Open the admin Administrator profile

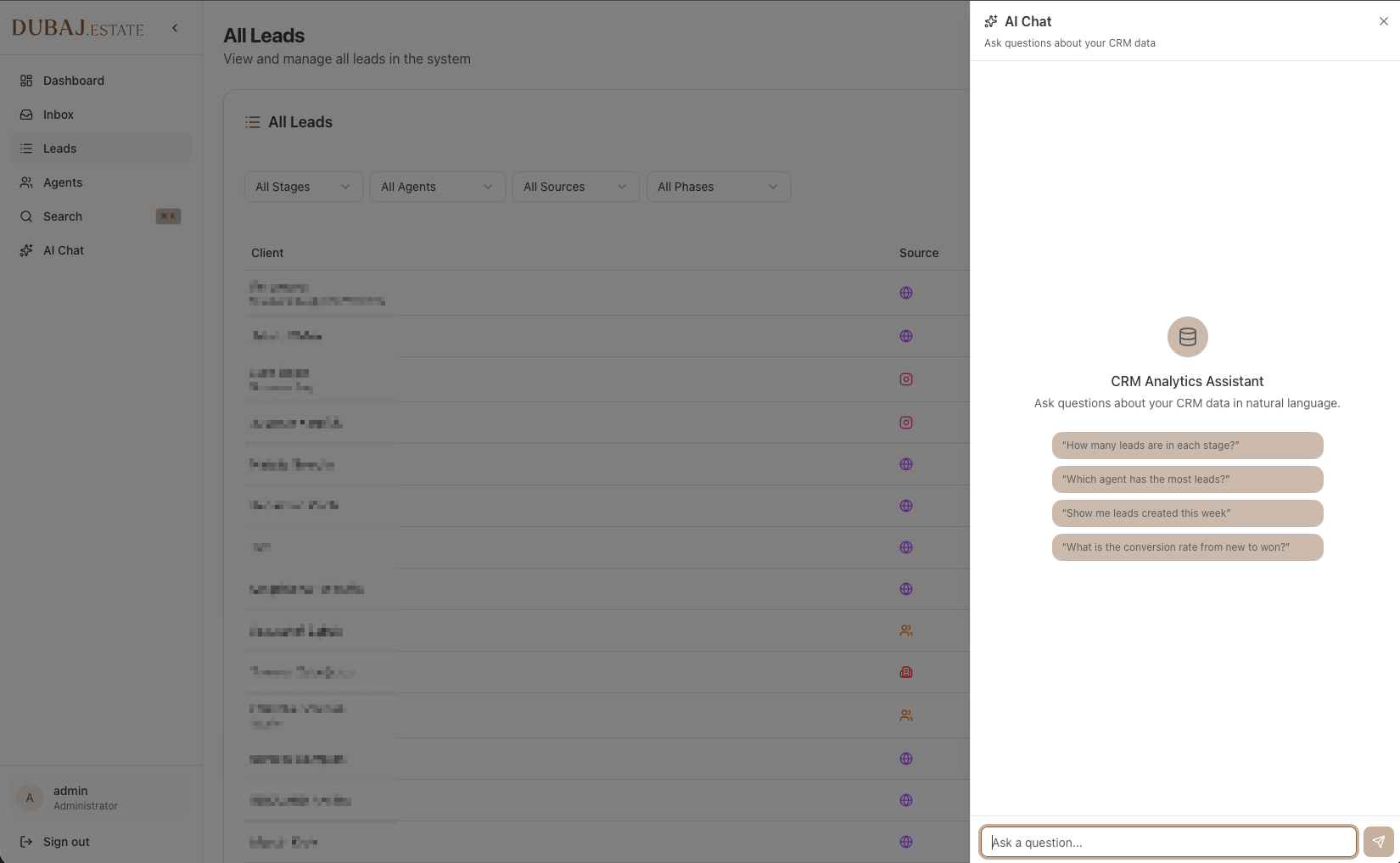(100, 798)
